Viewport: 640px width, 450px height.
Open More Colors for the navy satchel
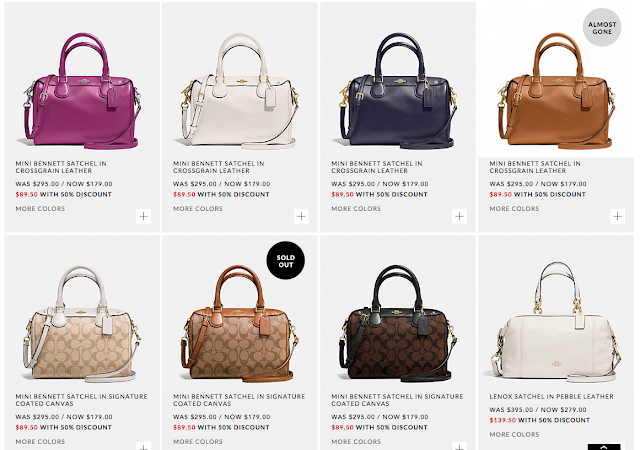(356, 209)
